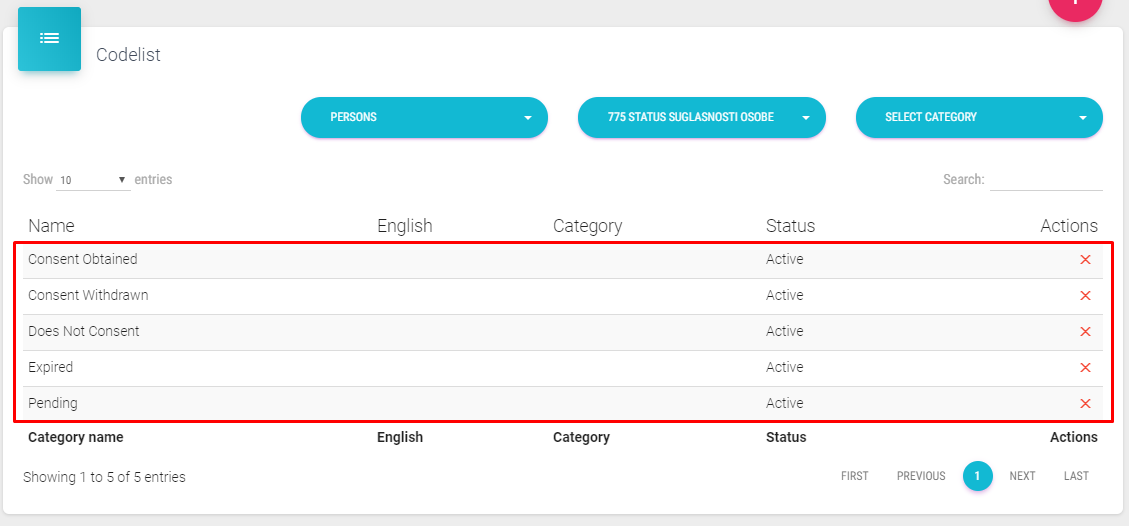Sort by the Status column header
This screenshot has width=1129, height=526.
tap(790, 226)
